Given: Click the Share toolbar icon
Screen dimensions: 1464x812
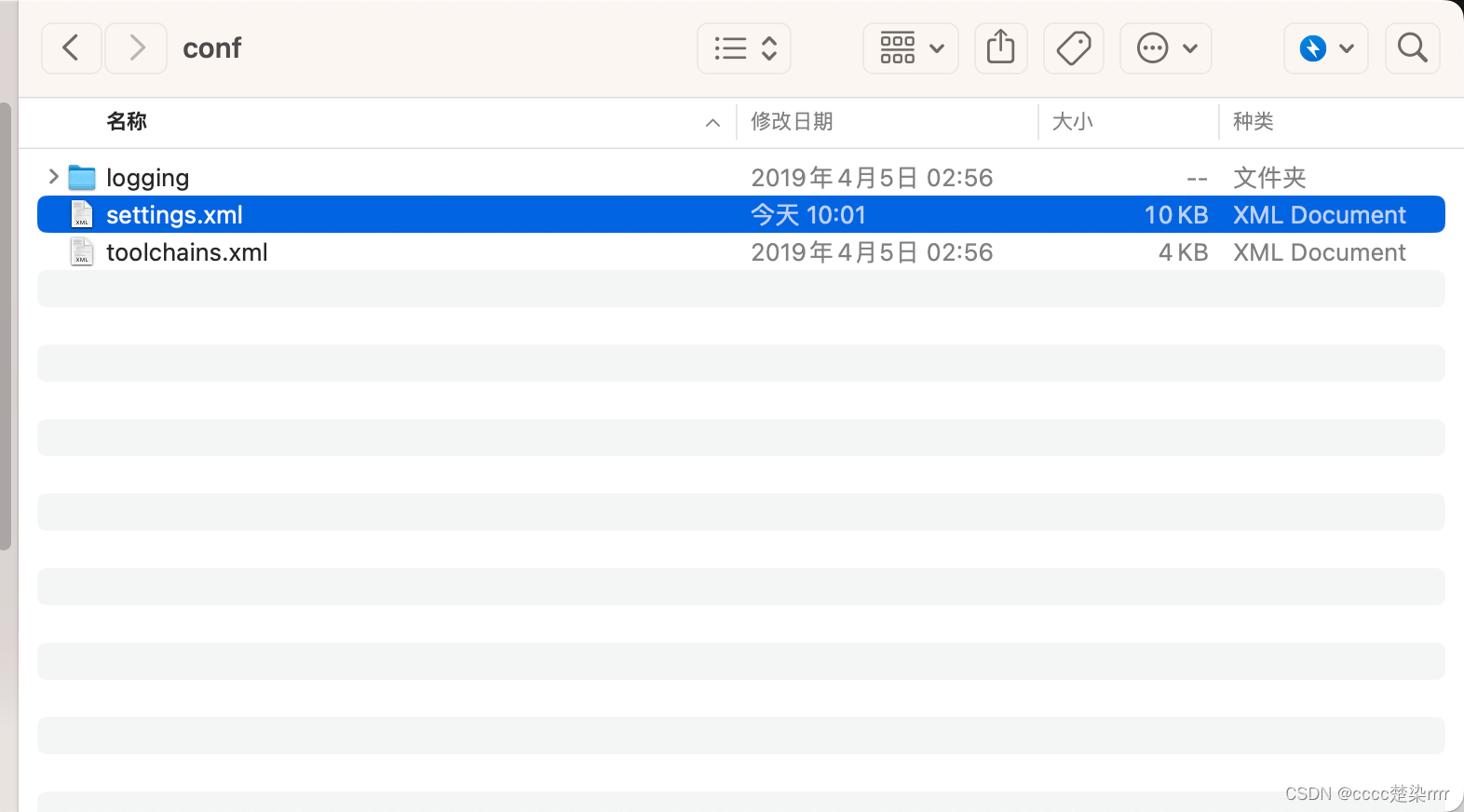Looking at the screenshot, I should 1001,47.
